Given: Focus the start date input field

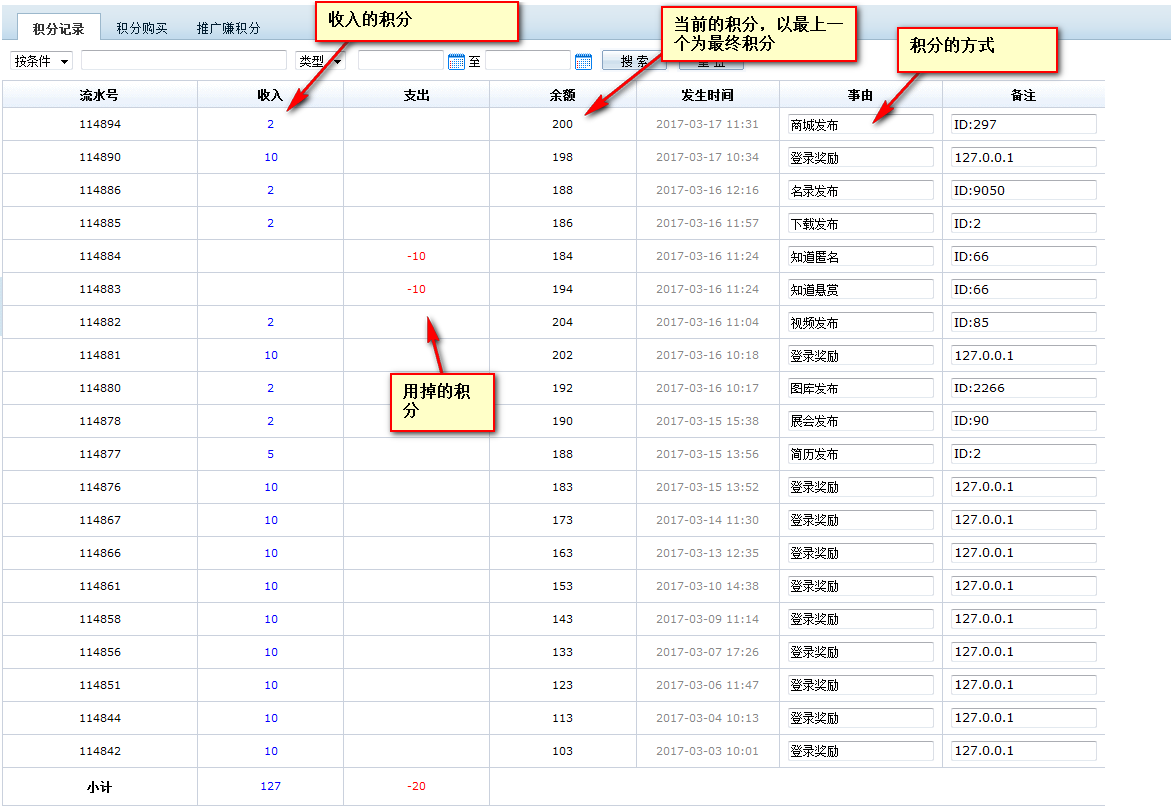Looking at the screenshot, I should click(x=400, y=61).
